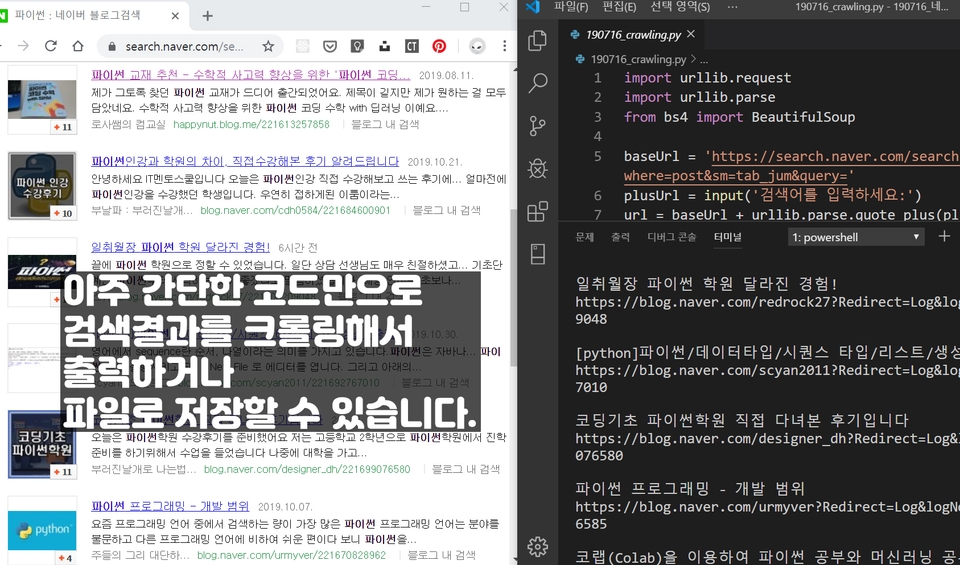Reload the Chrome page
The image size is (960, 565).
[x=51, y=46]
